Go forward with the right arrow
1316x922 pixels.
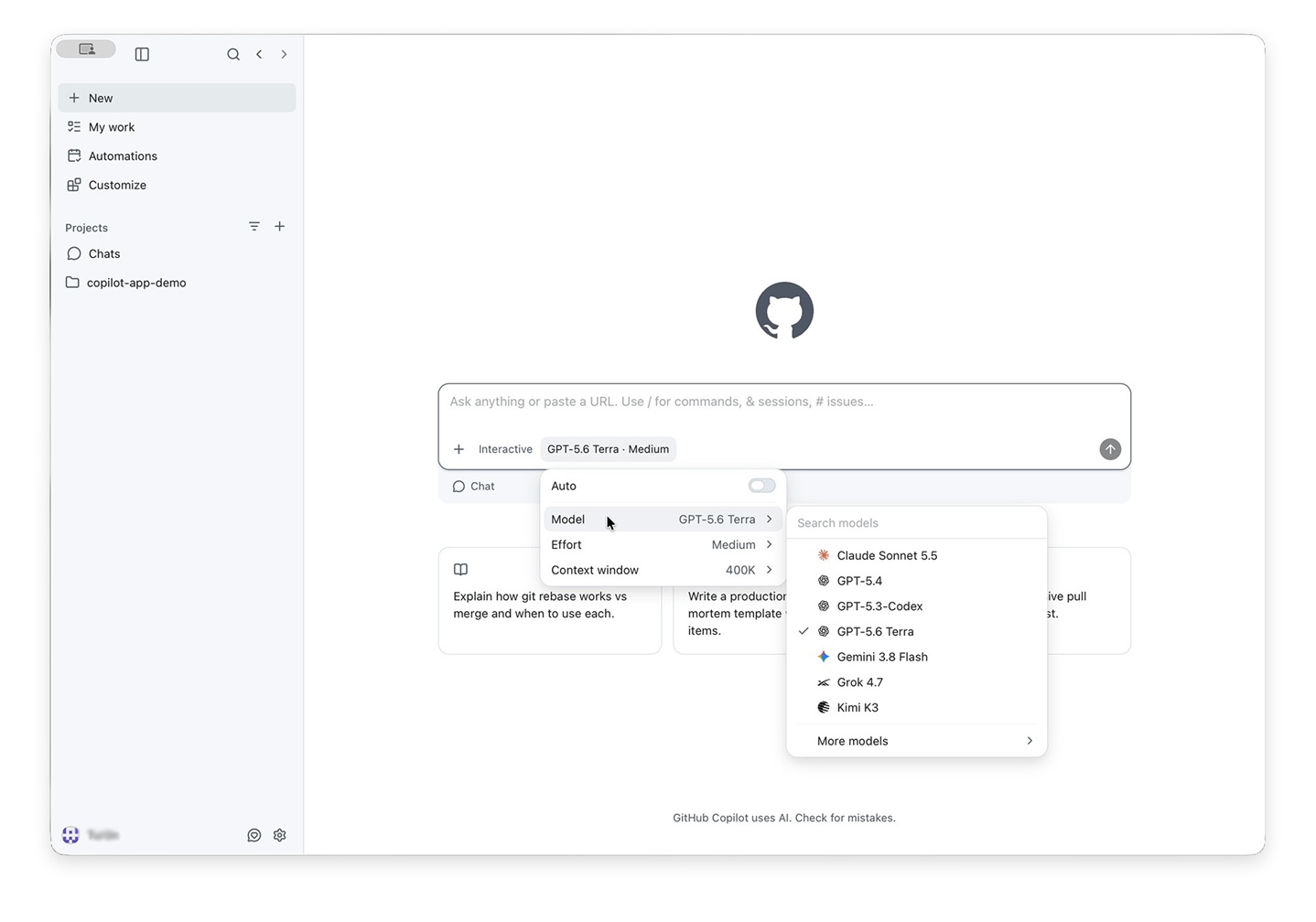(284, 54)
